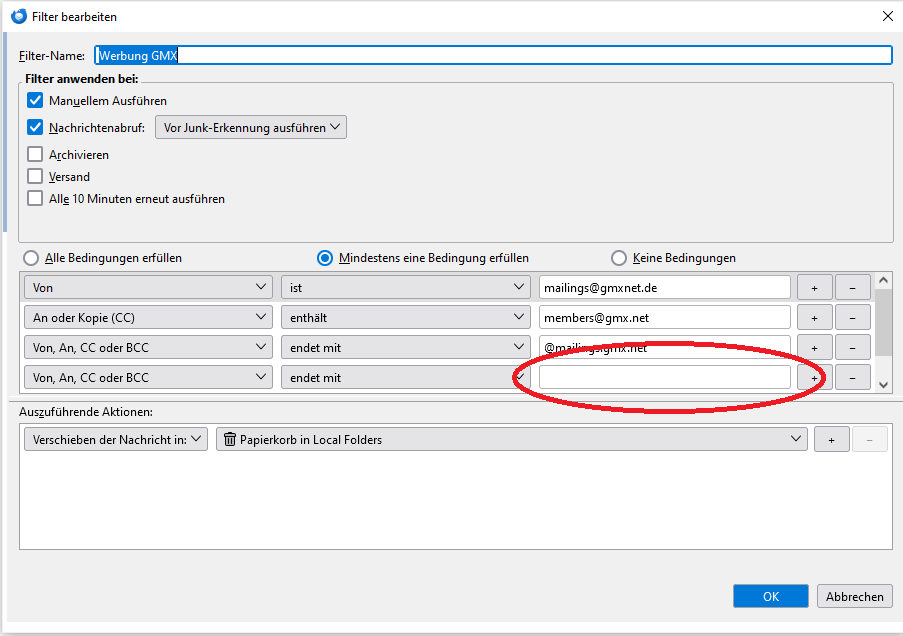Remove the members@gmx.net condition row
The height and width of the screenshot is (636, 903).
pyautogui.click(x=852, y=317)
